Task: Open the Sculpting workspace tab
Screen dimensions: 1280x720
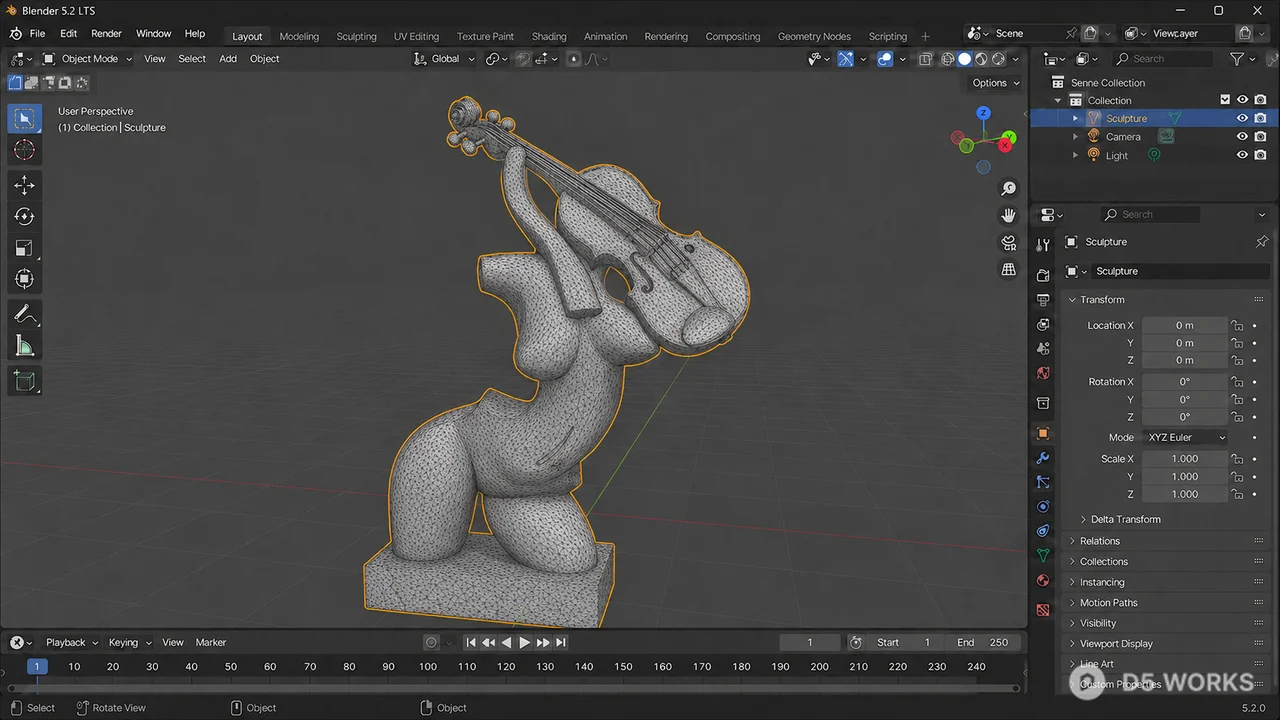Action: point(356,36)
